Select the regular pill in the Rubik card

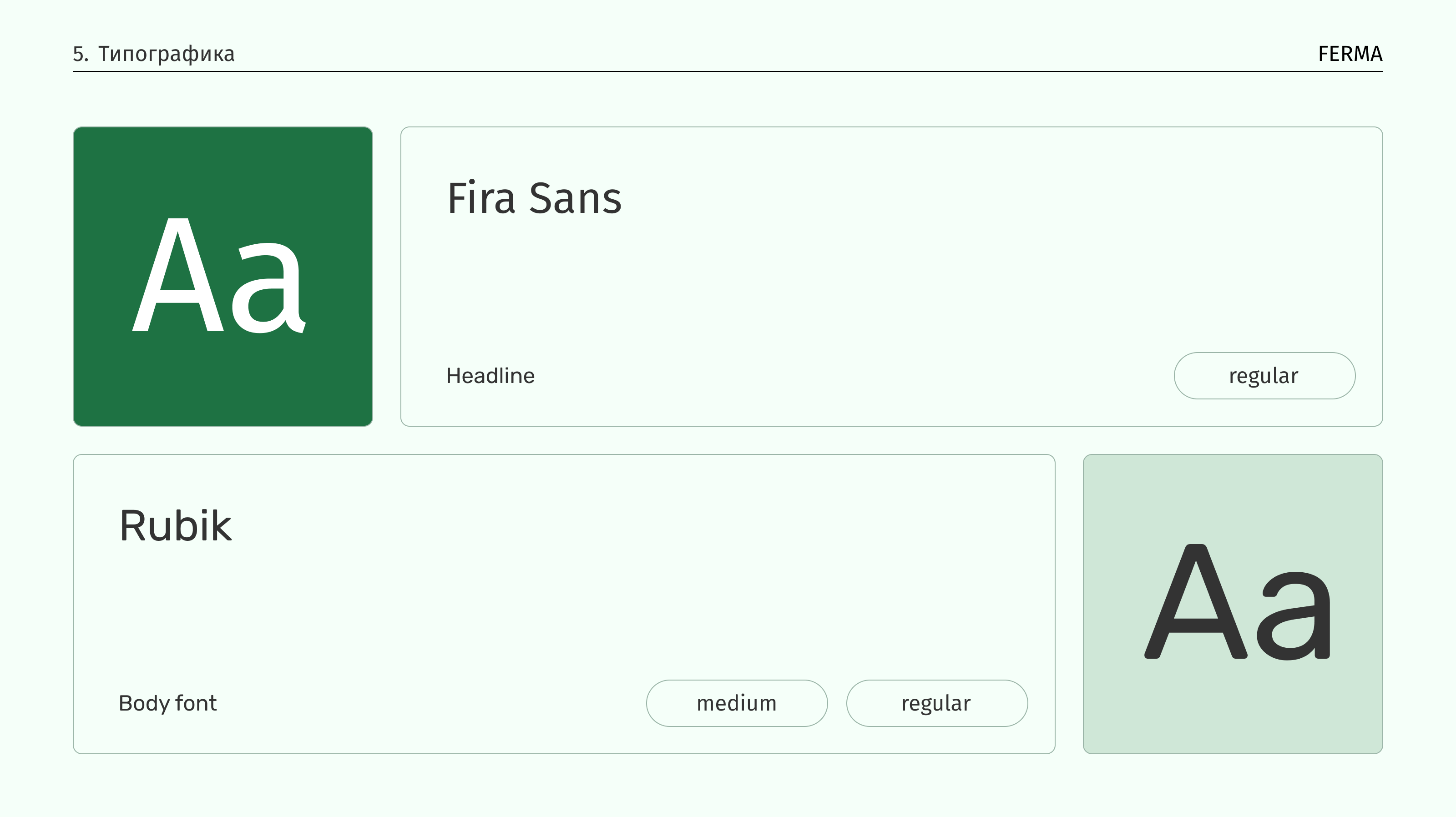(936, 703)
